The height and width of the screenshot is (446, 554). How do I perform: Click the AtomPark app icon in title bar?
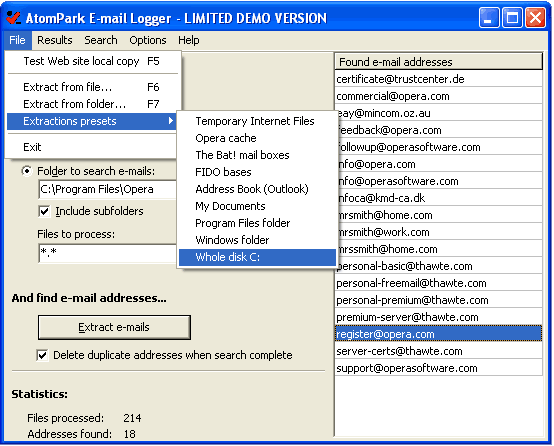tap(13, 18)
